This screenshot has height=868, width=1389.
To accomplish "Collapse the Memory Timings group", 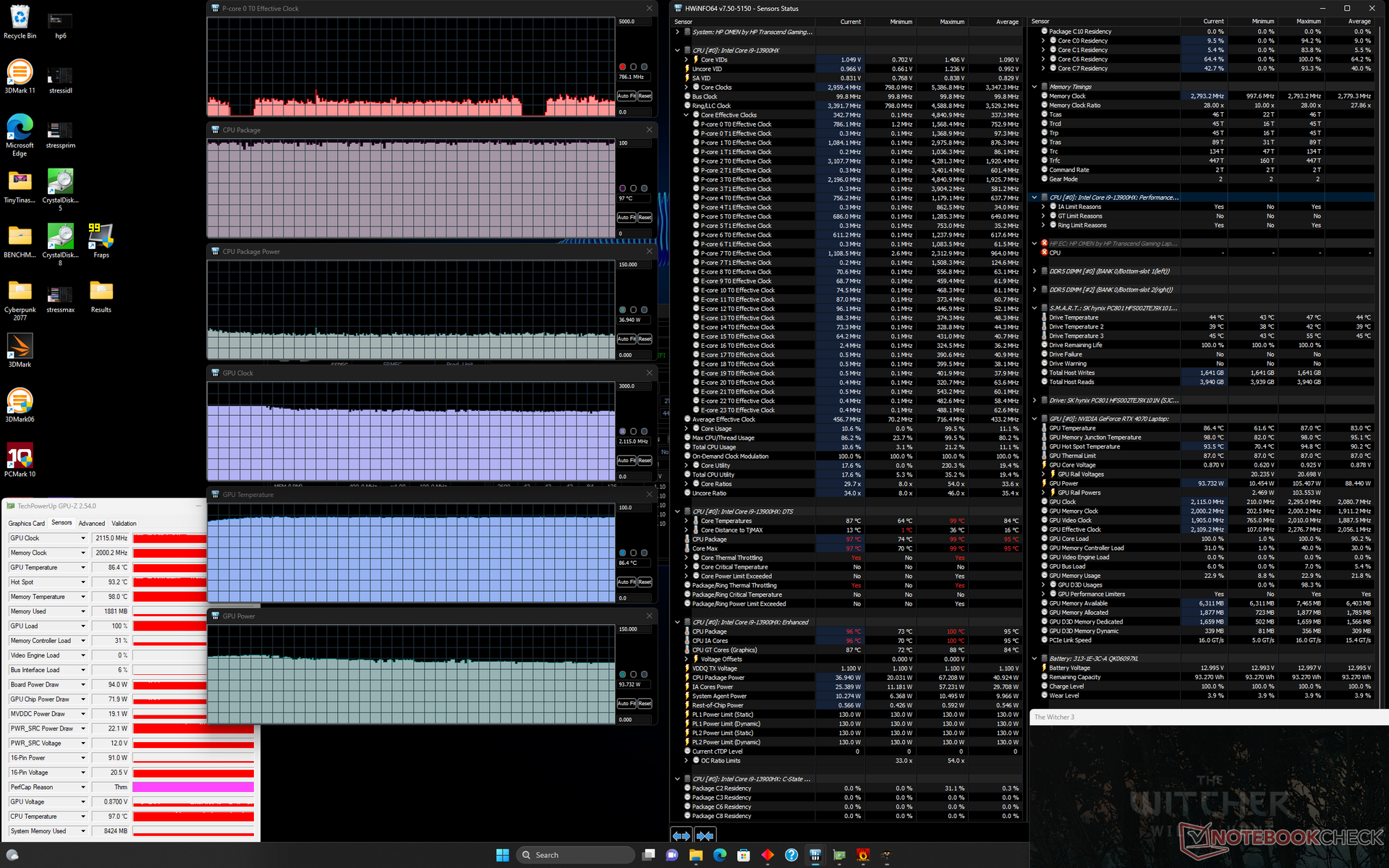I will 1035,87.
